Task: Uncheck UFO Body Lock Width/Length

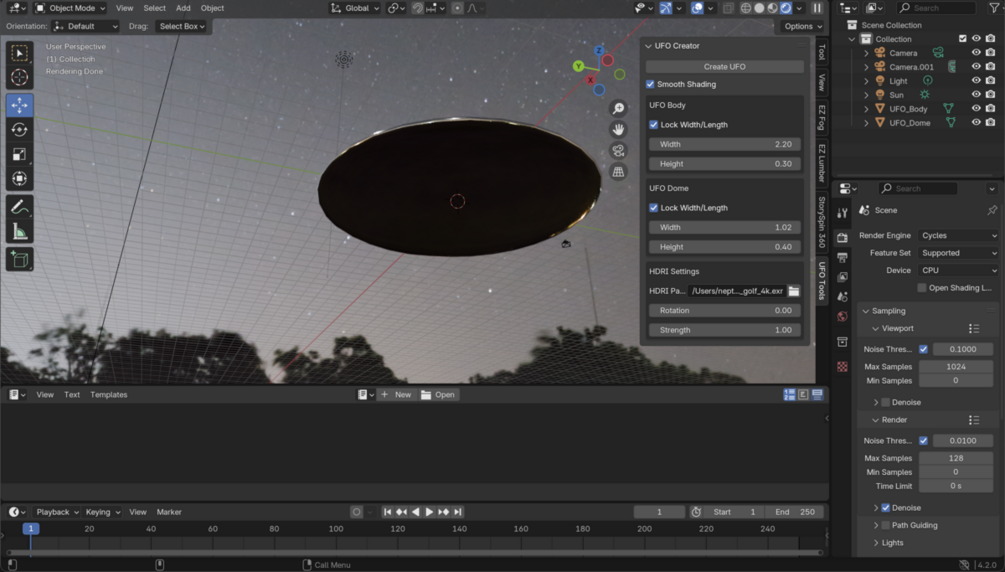Action: tap(654, 125)
